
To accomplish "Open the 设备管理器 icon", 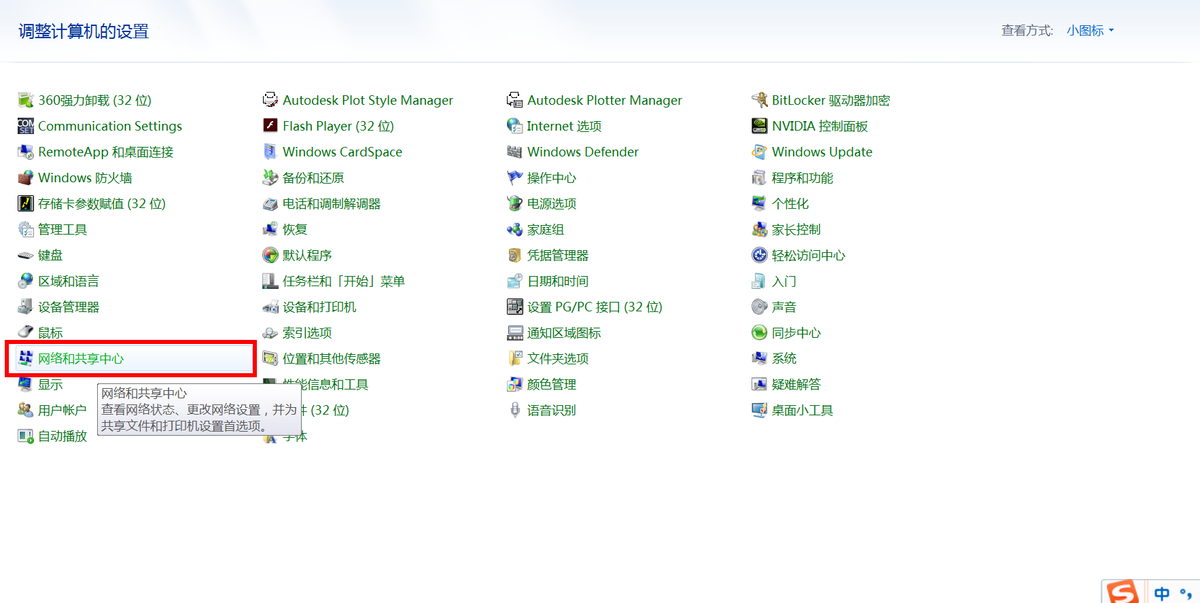I will 26,307.
